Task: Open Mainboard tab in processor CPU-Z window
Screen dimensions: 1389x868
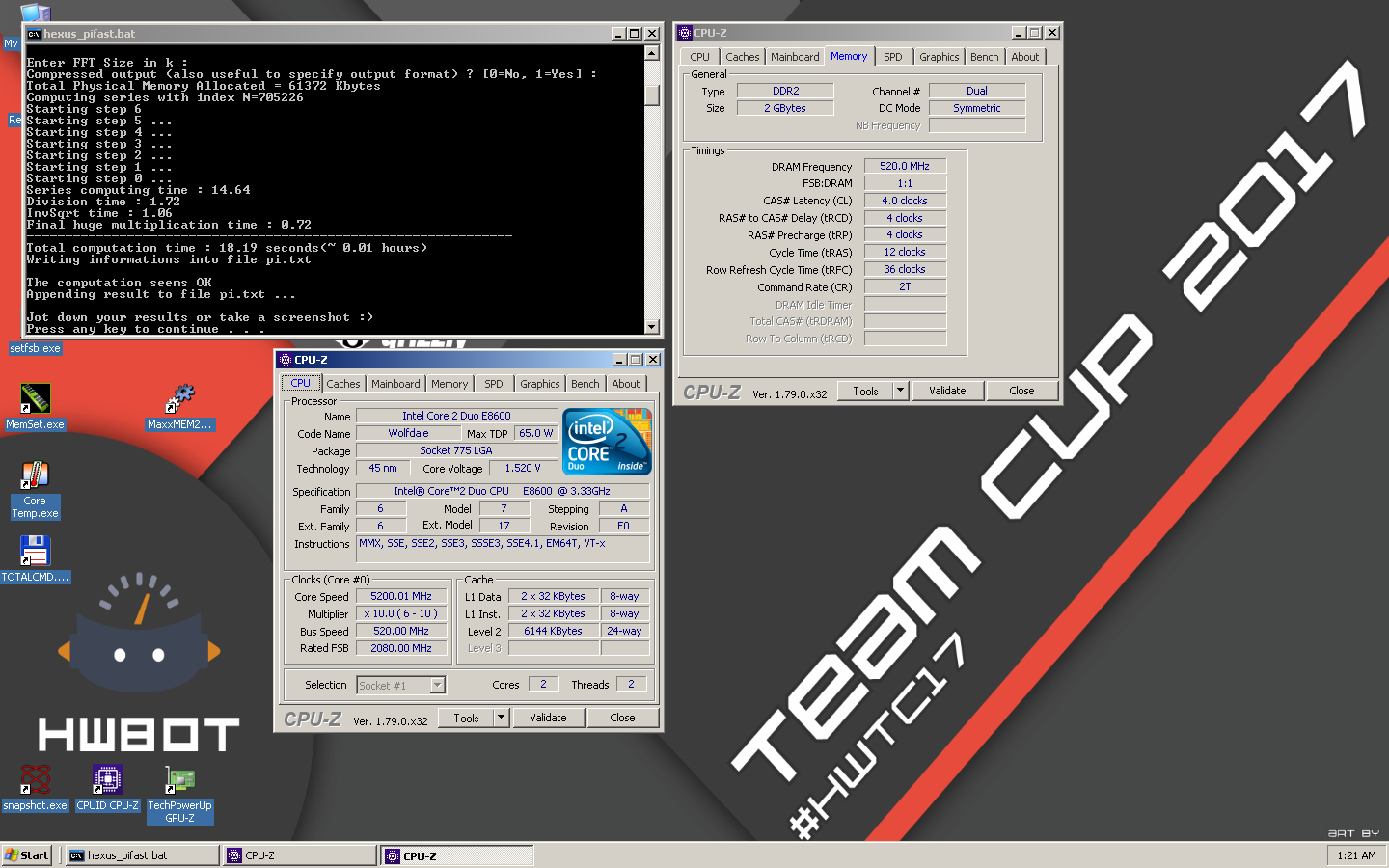Action: tap(395, 384)
